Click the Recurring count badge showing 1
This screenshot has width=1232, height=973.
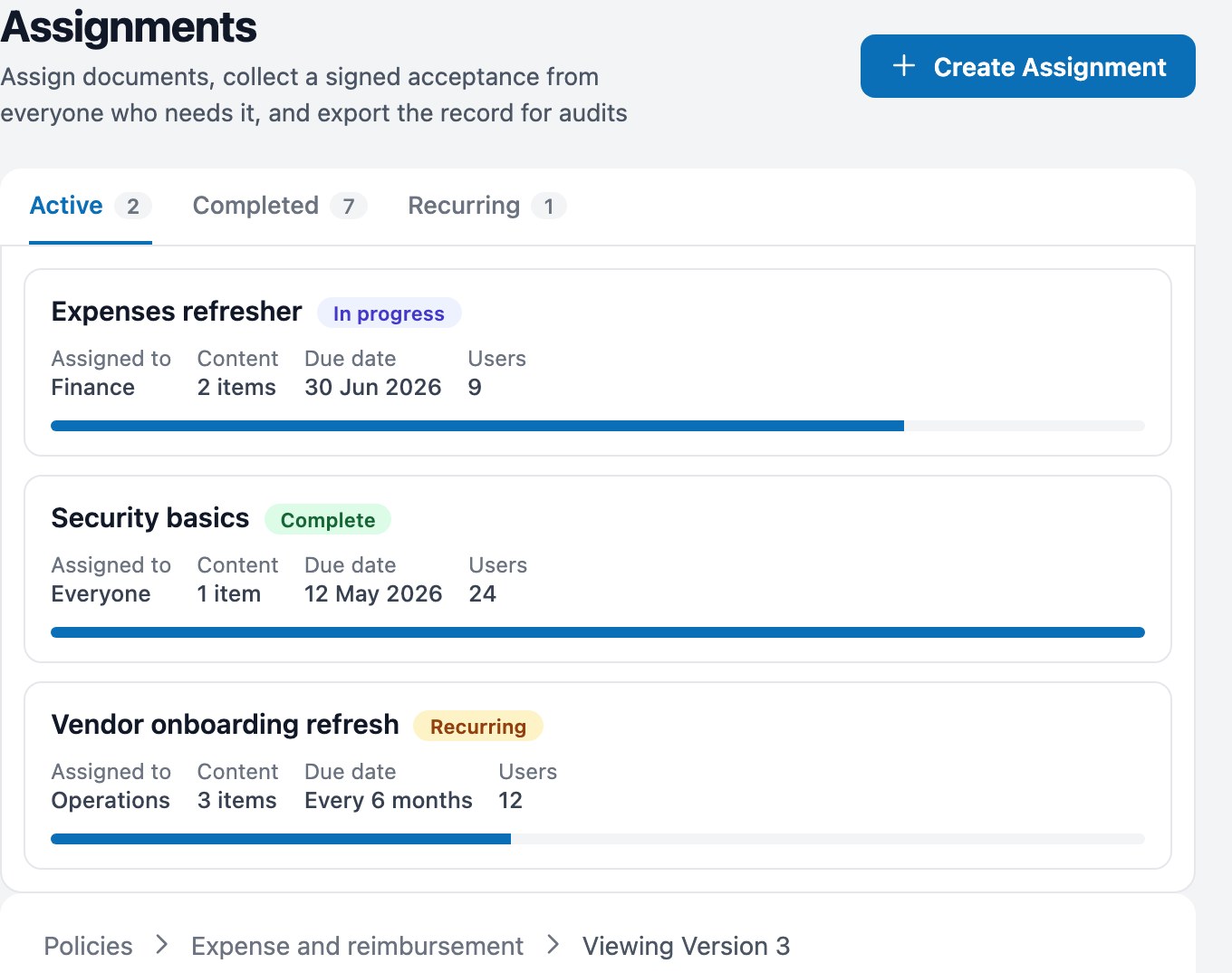(548, 207)
